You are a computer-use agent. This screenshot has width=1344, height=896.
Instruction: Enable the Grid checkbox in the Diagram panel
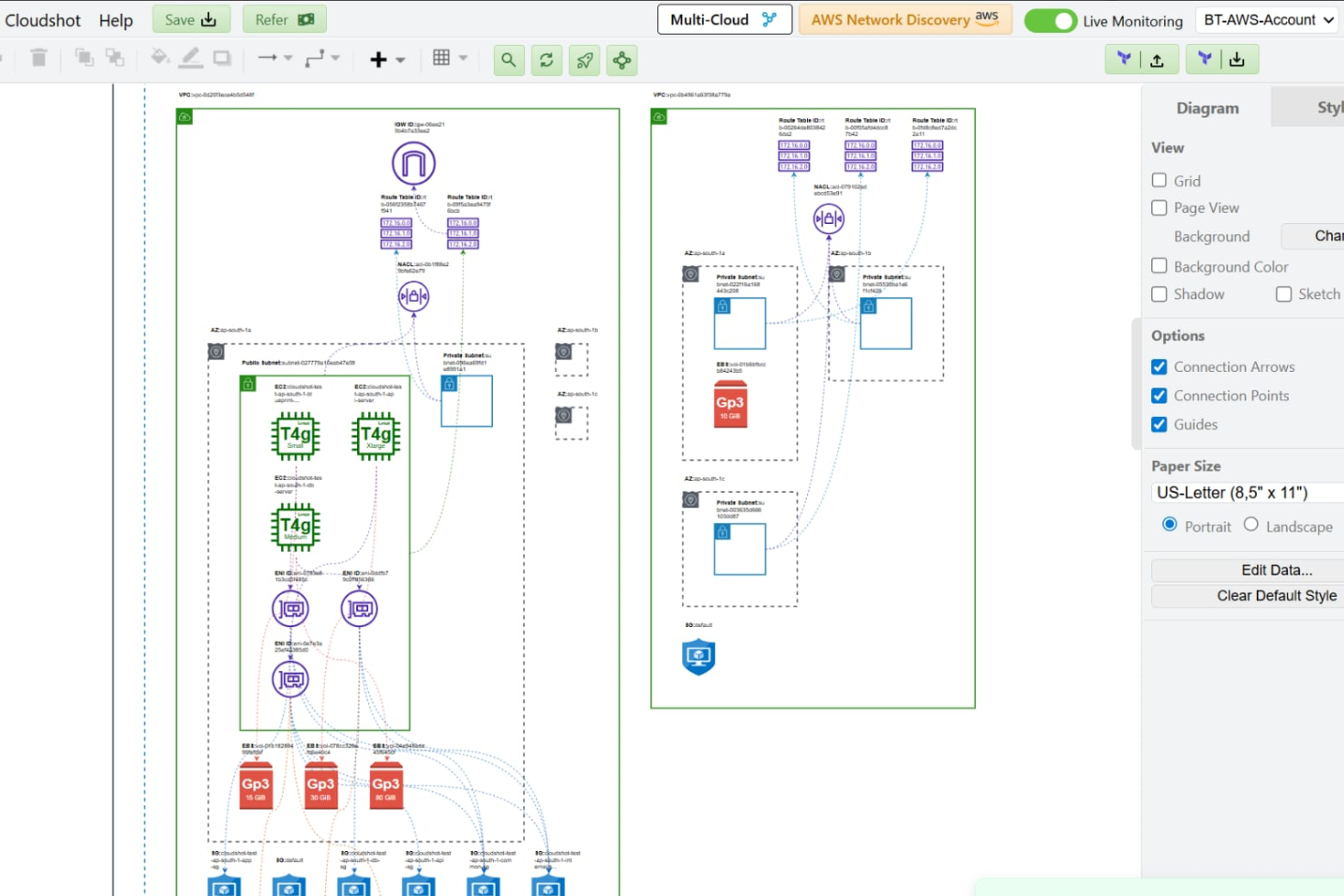[1159, 180]
